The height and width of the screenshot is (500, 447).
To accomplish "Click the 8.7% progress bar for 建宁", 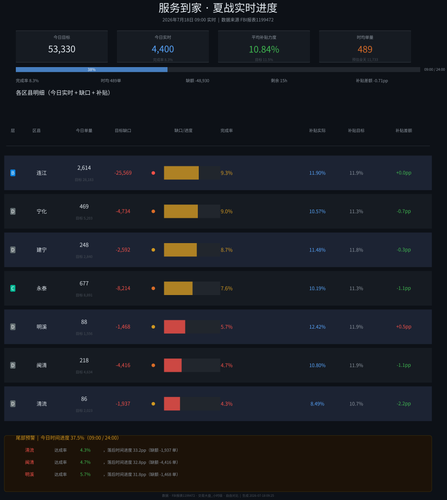I will click(x=180, y=250).
